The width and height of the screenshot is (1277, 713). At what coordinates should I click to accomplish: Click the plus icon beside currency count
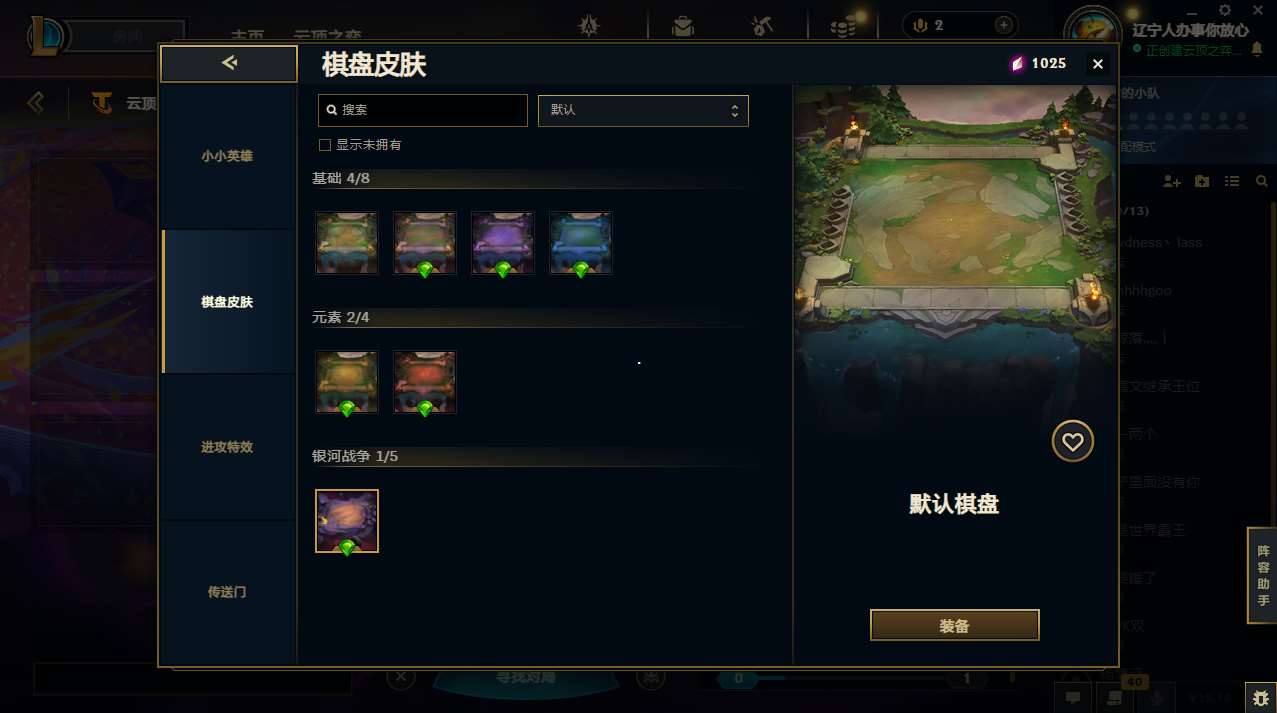tap(1003, 25)
